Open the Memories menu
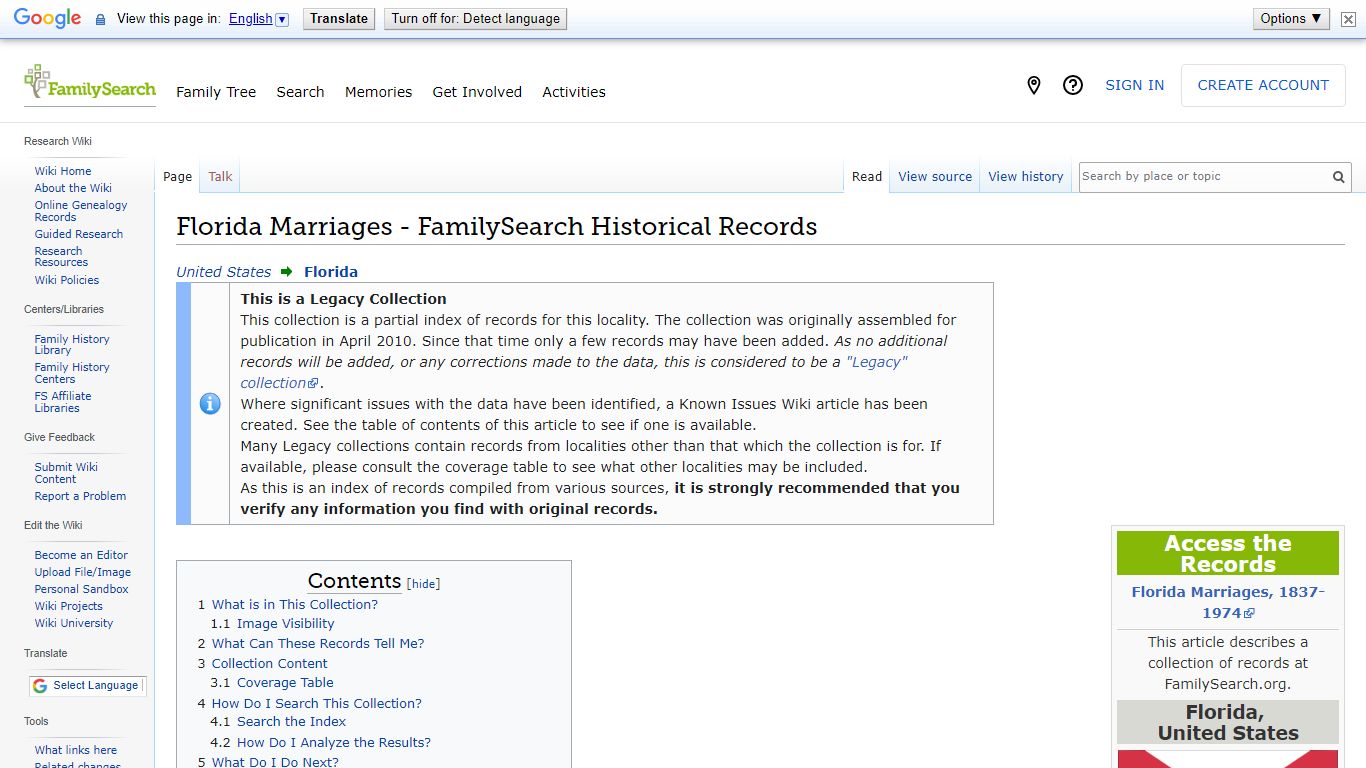 [x=378, y=92]
